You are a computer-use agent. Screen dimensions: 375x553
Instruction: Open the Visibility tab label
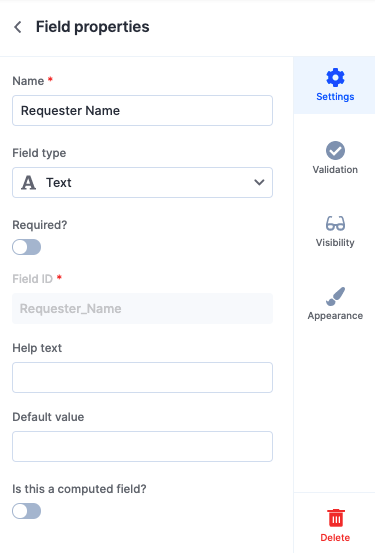[335, 243]
